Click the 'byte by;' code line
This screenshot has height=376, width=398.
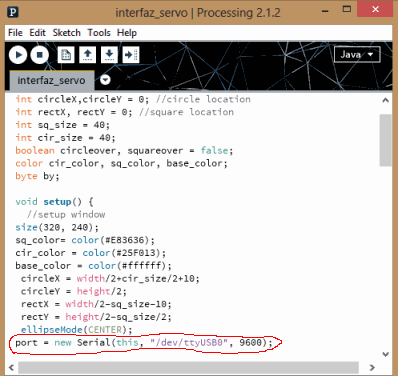pos(37,176)
